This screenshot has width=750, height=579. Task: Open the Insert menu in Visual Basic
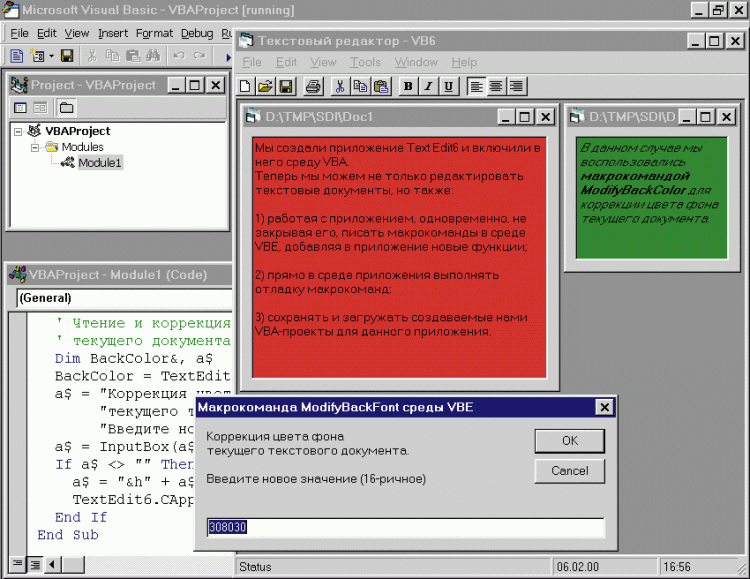click(x=113, y=33)
